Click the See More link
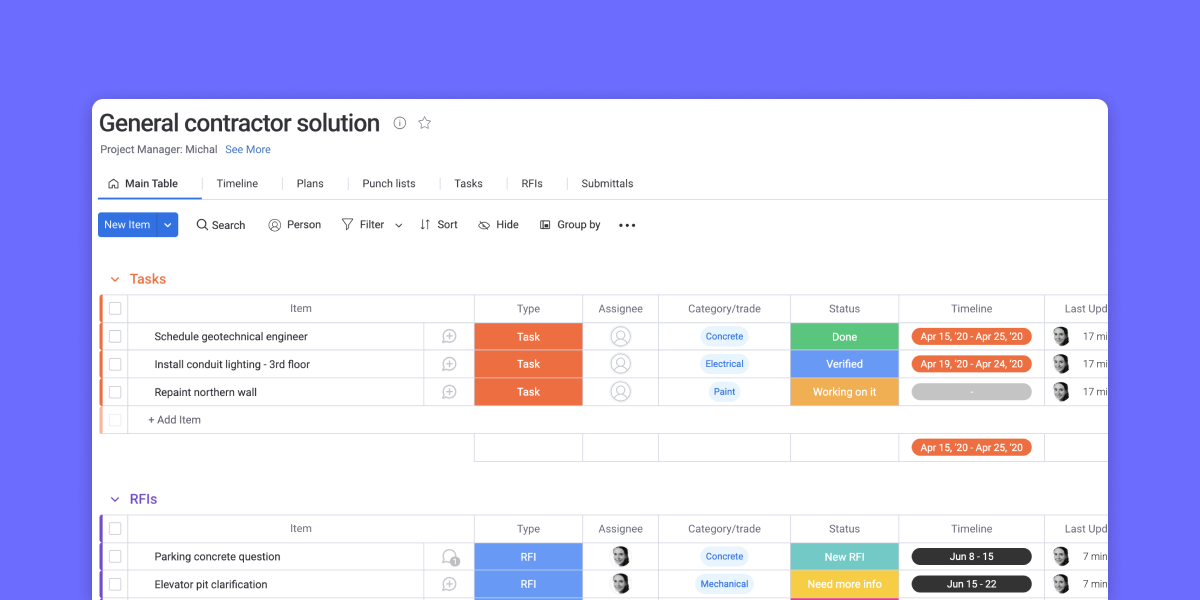The width and height of the screenshot is (1200, 600). point(247,150)
